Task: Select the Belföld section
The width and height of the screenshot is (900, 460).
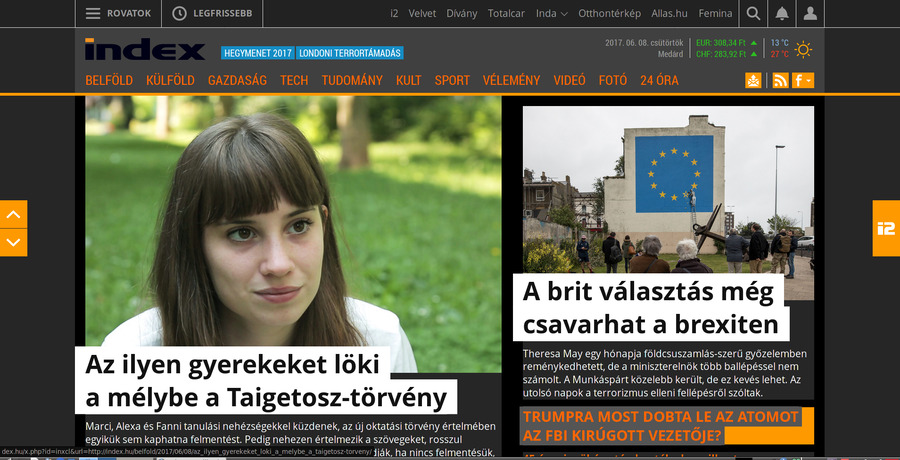Action: [x=109, y=80]
